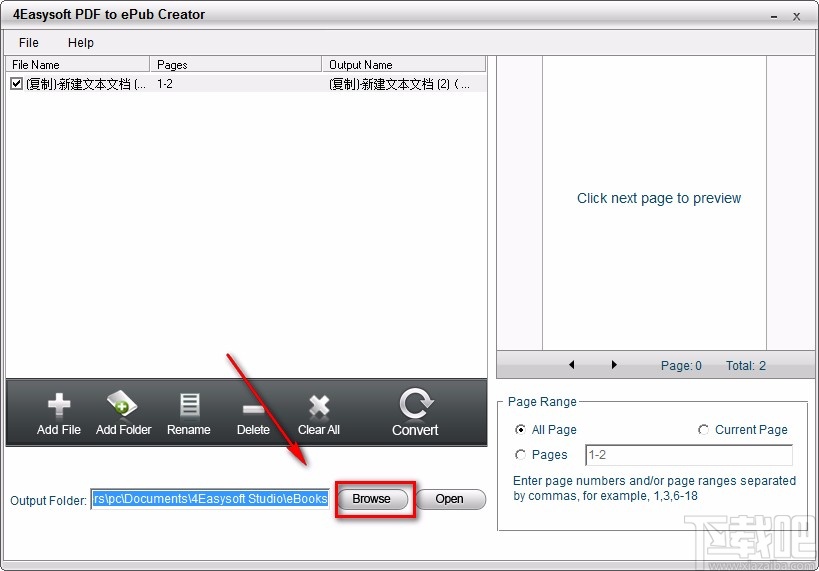Minimize the 4Easysoft window

(x=774, y=17)
